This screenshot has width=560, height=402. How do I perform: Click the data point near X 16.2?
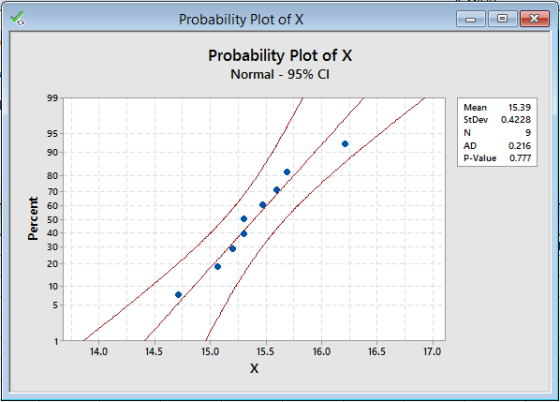[x=345, y=144]
